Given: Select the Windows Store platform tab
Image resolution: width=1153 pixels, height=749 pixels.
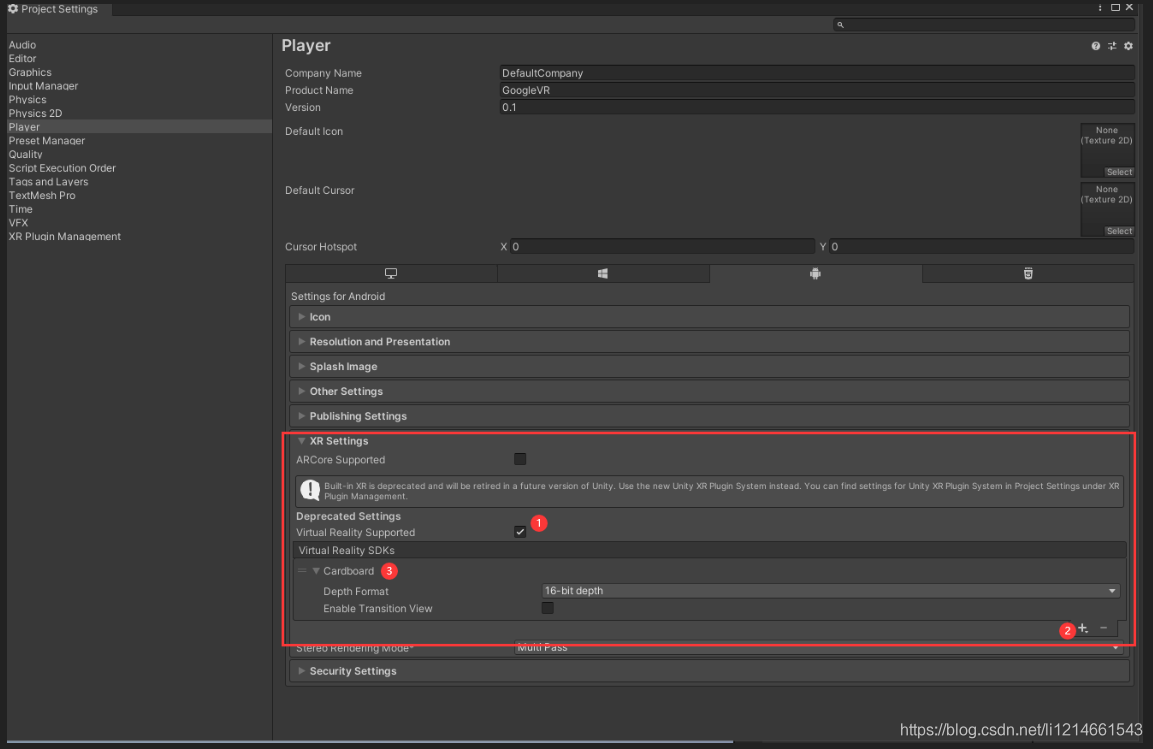Looking at the screenshot, I should pyautogui.click(x=603, y=273).
